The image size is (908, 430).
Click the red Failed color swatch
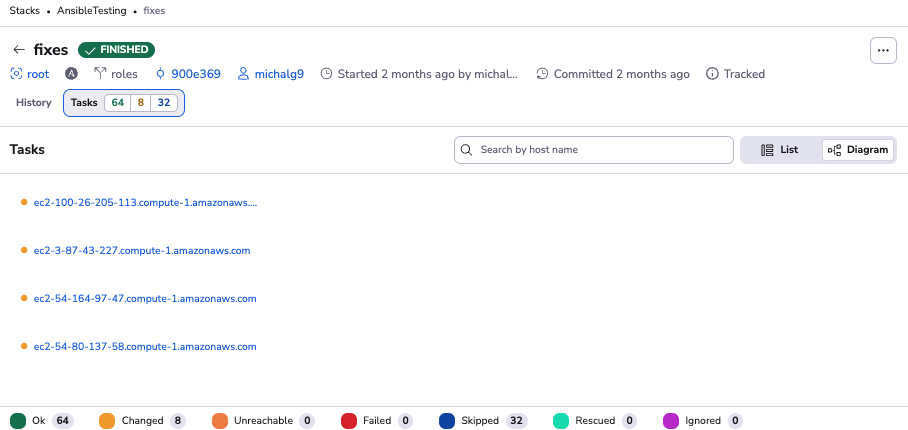(x=349, y=421)
